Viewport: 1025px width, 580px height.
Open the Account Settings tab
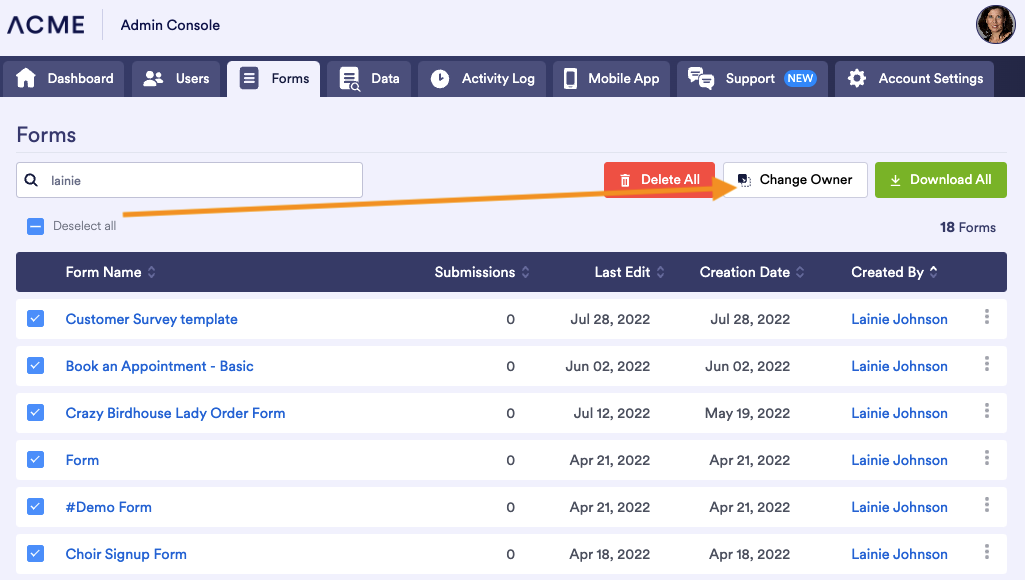(x=915, y=79)
